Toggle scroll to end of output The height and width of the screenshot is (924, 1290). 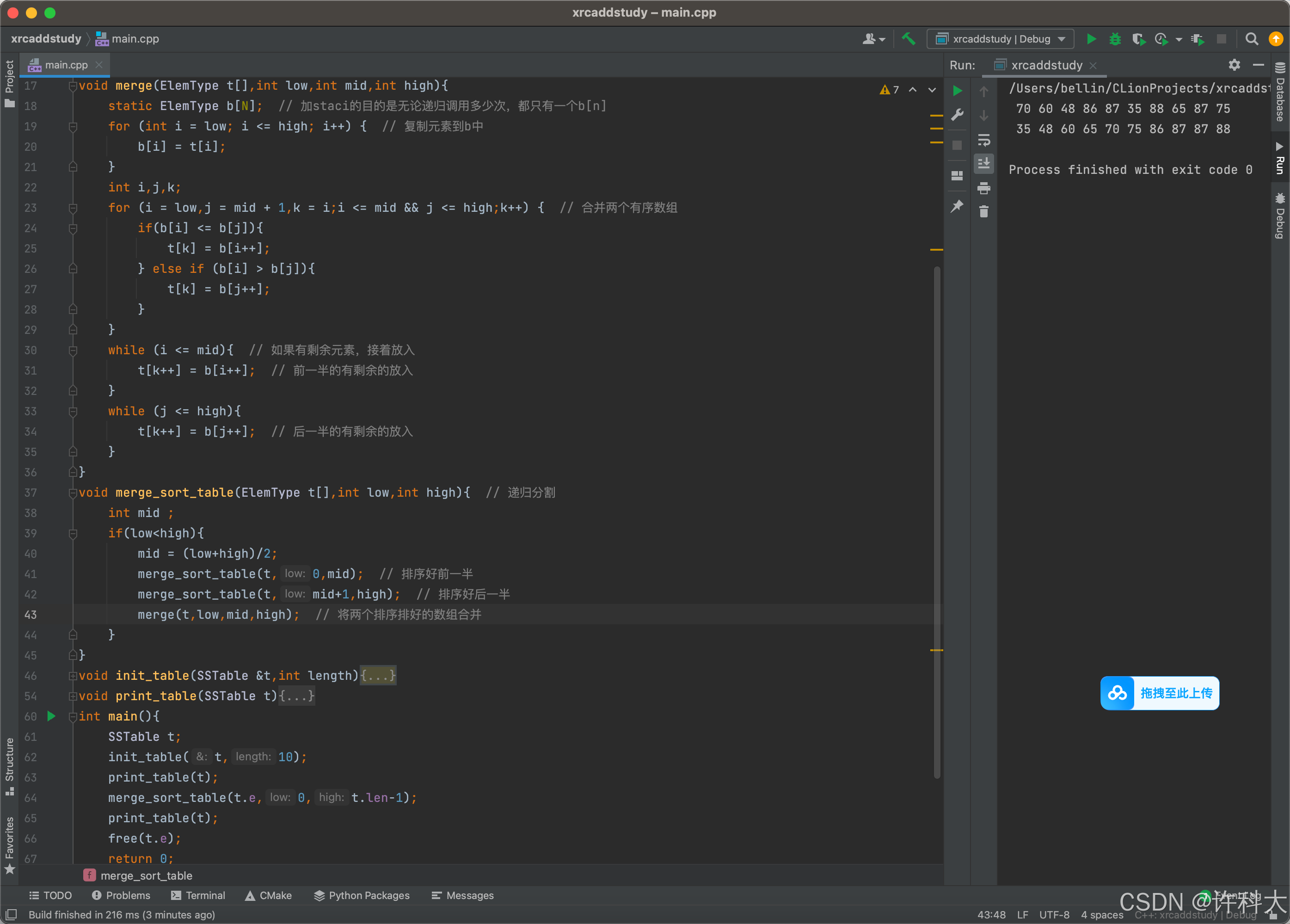pos(983,164)
